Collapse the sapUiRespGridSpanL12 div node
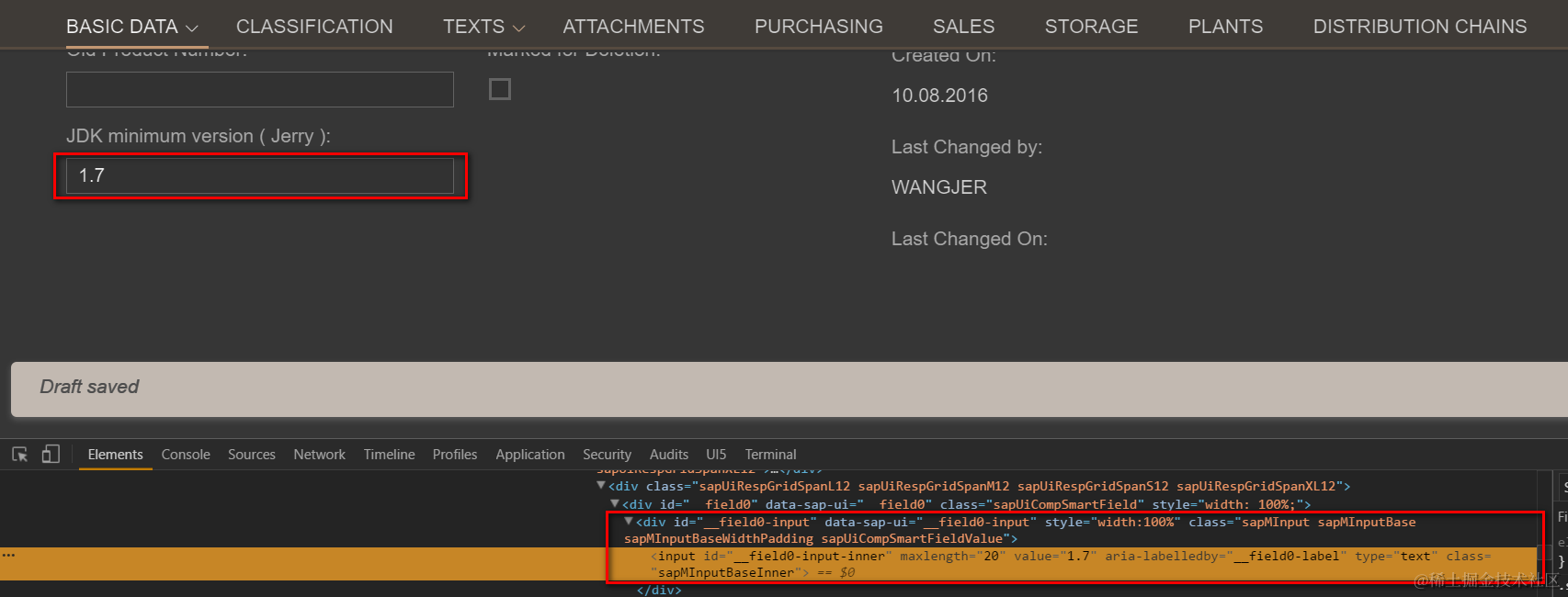1568x597 pixels. 601,486
